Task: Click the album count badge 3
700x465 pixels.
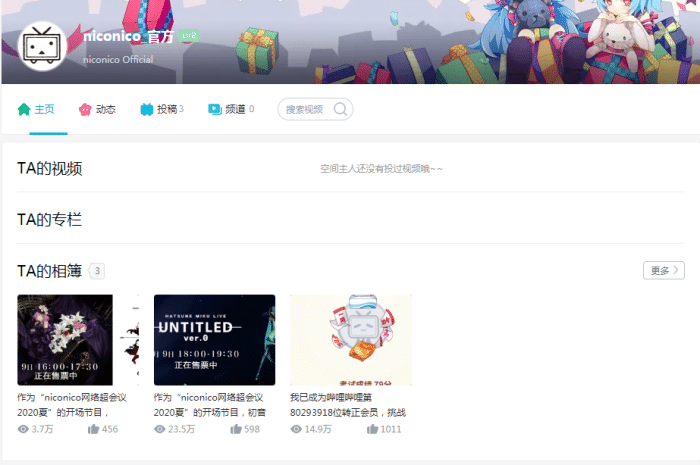Action: point(97,271)
